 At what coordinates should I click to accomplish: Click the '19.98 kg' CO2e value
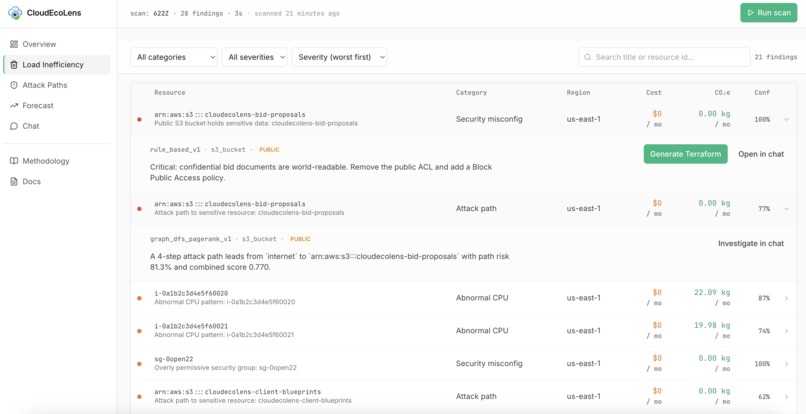[x=712, y=326]
